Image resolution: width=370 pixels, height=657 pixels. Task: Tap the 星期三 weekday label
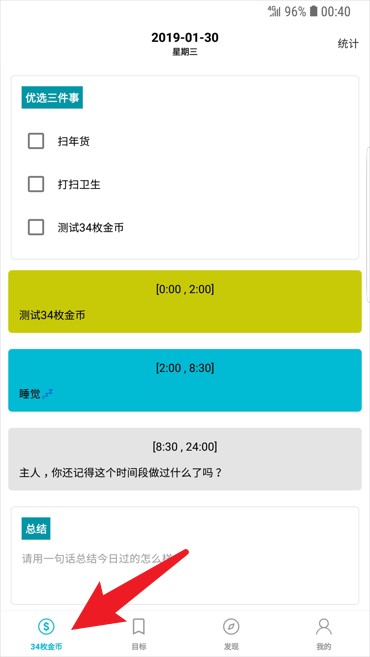185,52
